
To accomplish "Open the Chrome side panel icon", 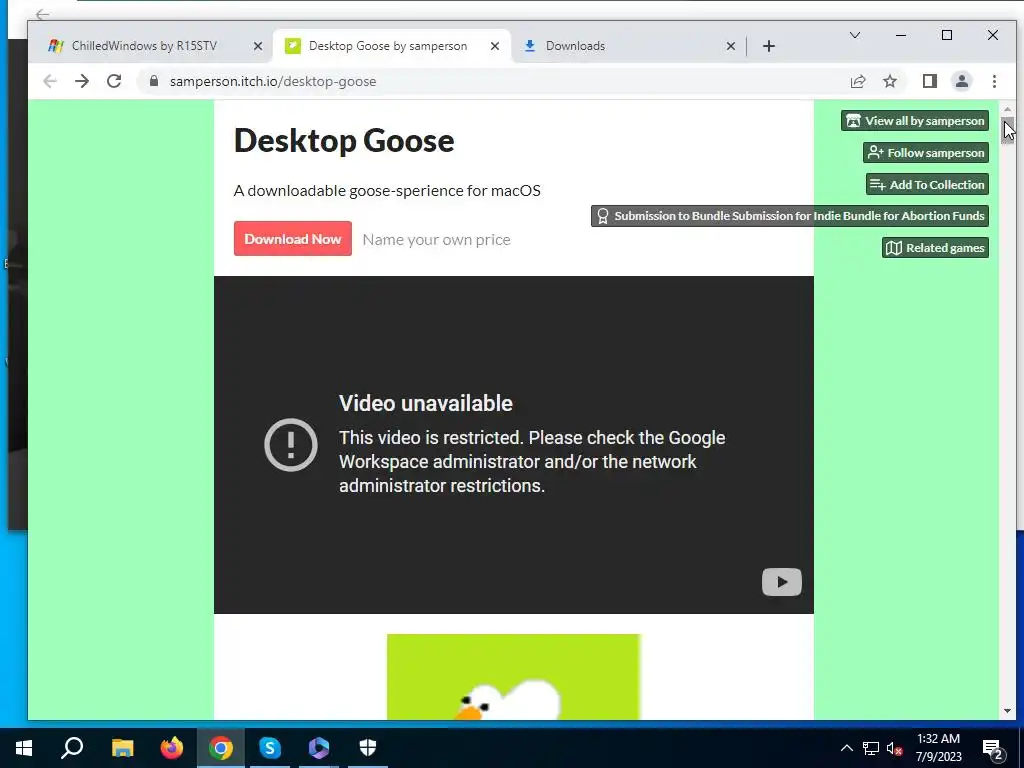I will pos(930,81).
